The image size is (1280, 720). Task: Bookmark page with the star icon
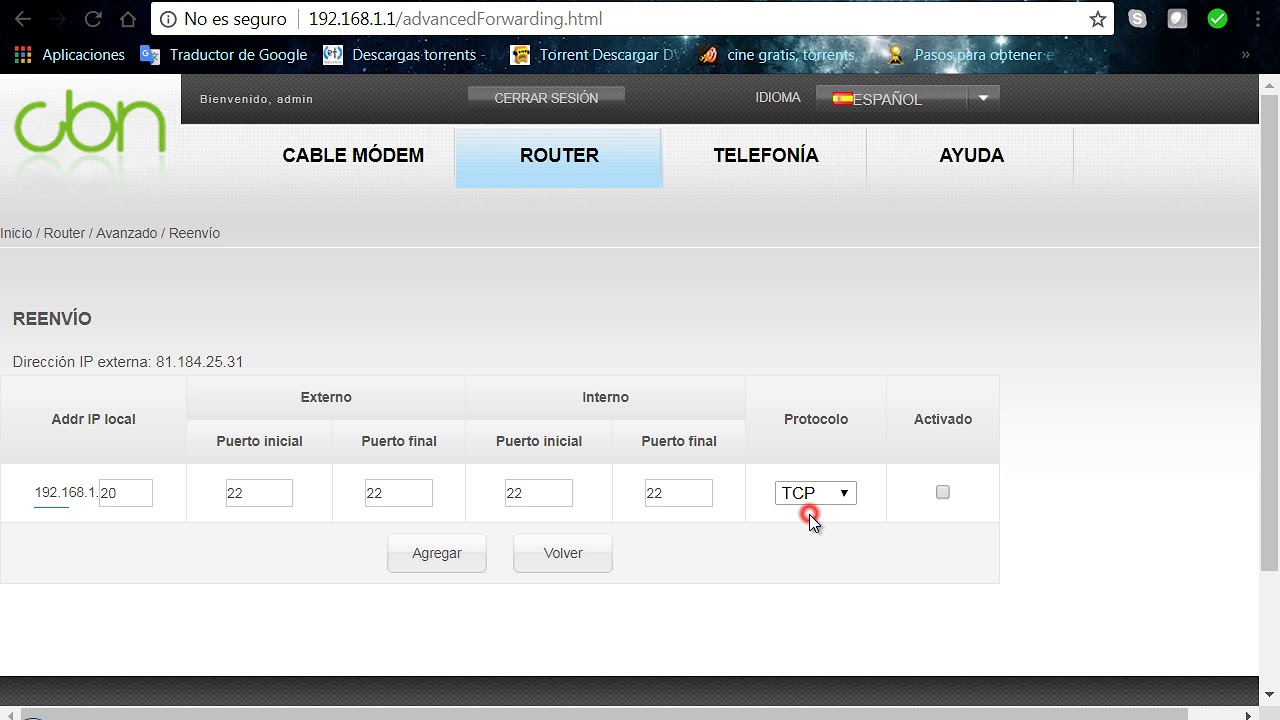pos(1098,19)
